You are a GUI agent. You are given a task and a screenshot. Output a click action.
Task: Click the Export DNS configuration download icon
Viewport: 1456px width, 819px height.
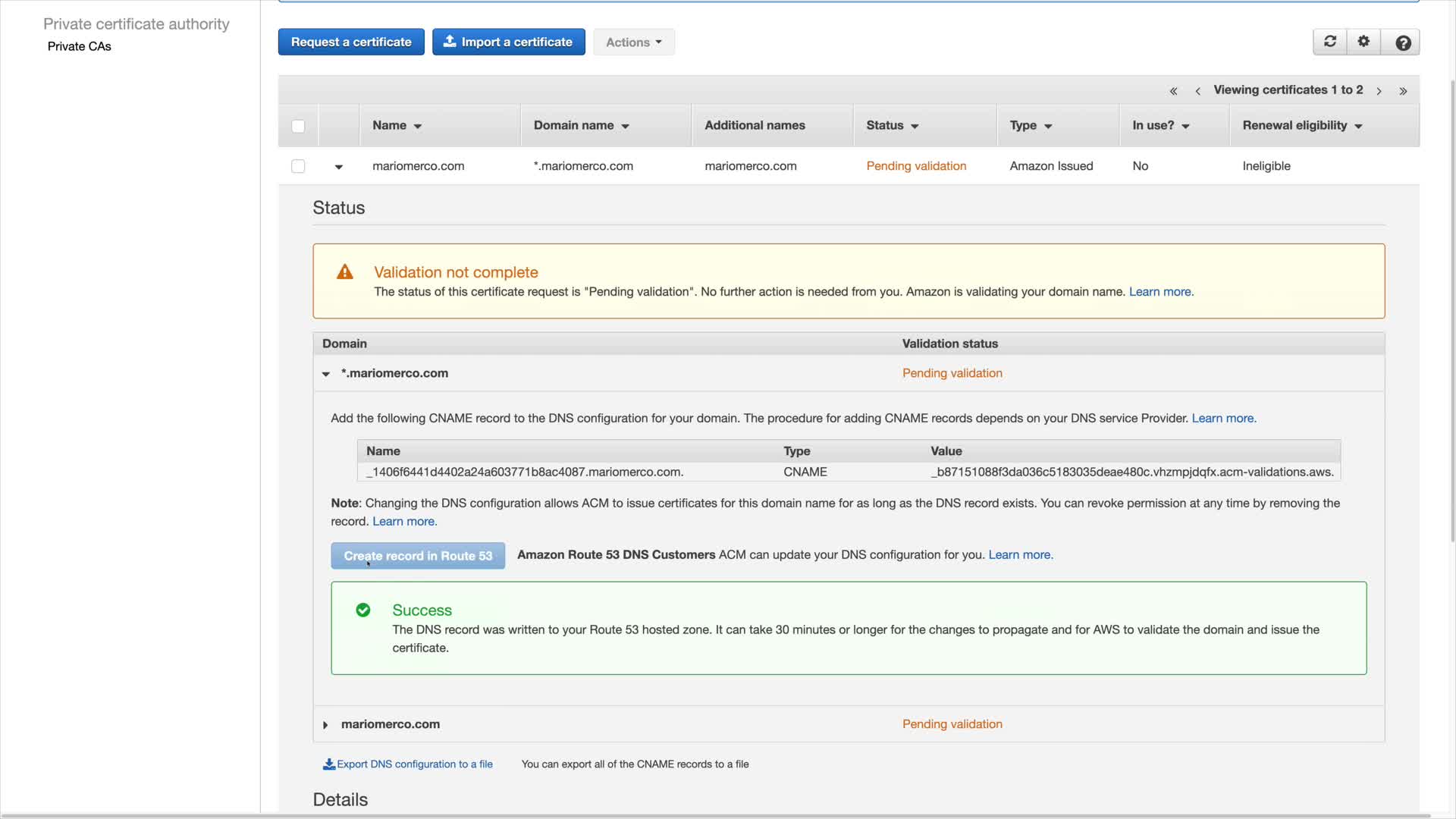point(328,764)
